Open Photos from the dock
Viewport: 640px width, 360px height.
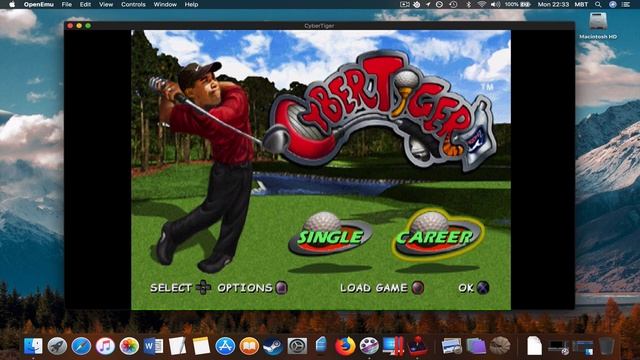click(129, 346)
